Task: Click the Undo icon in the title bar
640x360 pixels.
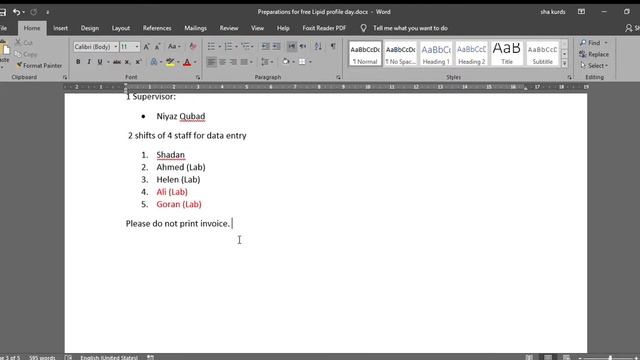Action: coord(16,12)
